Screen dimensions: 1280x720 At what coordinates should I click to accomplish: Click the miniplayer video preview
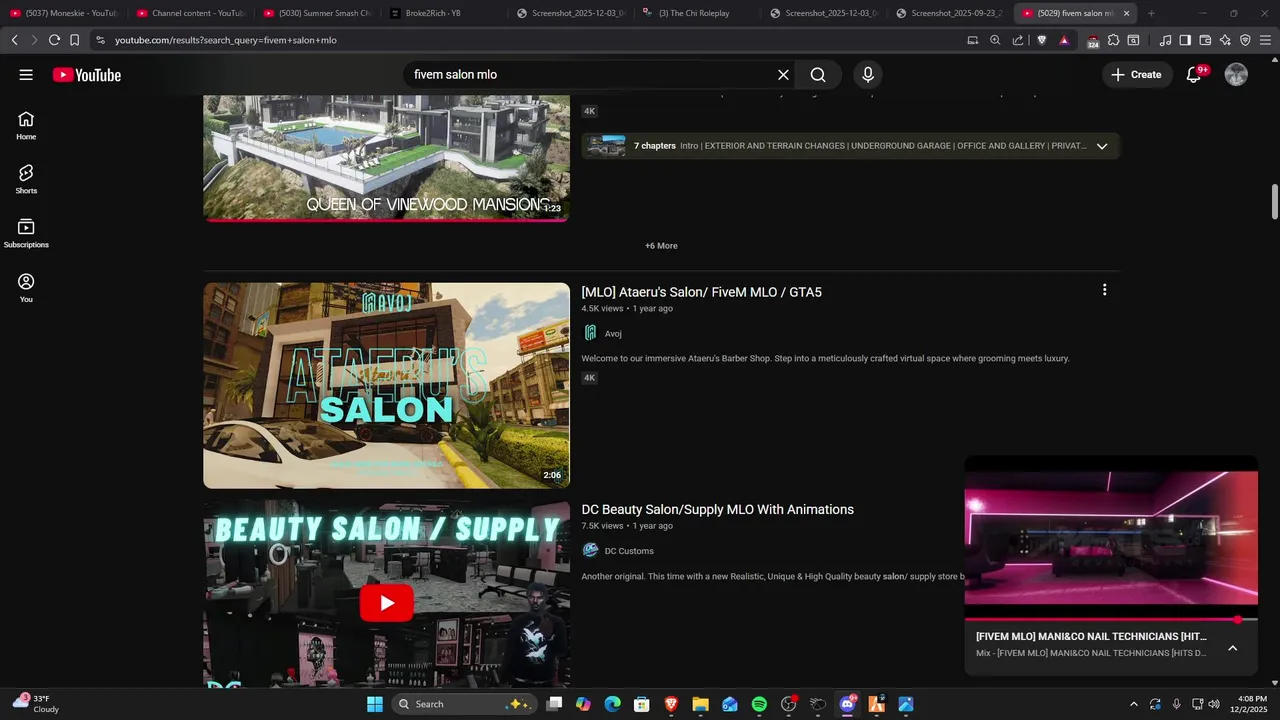point(1111,538)
